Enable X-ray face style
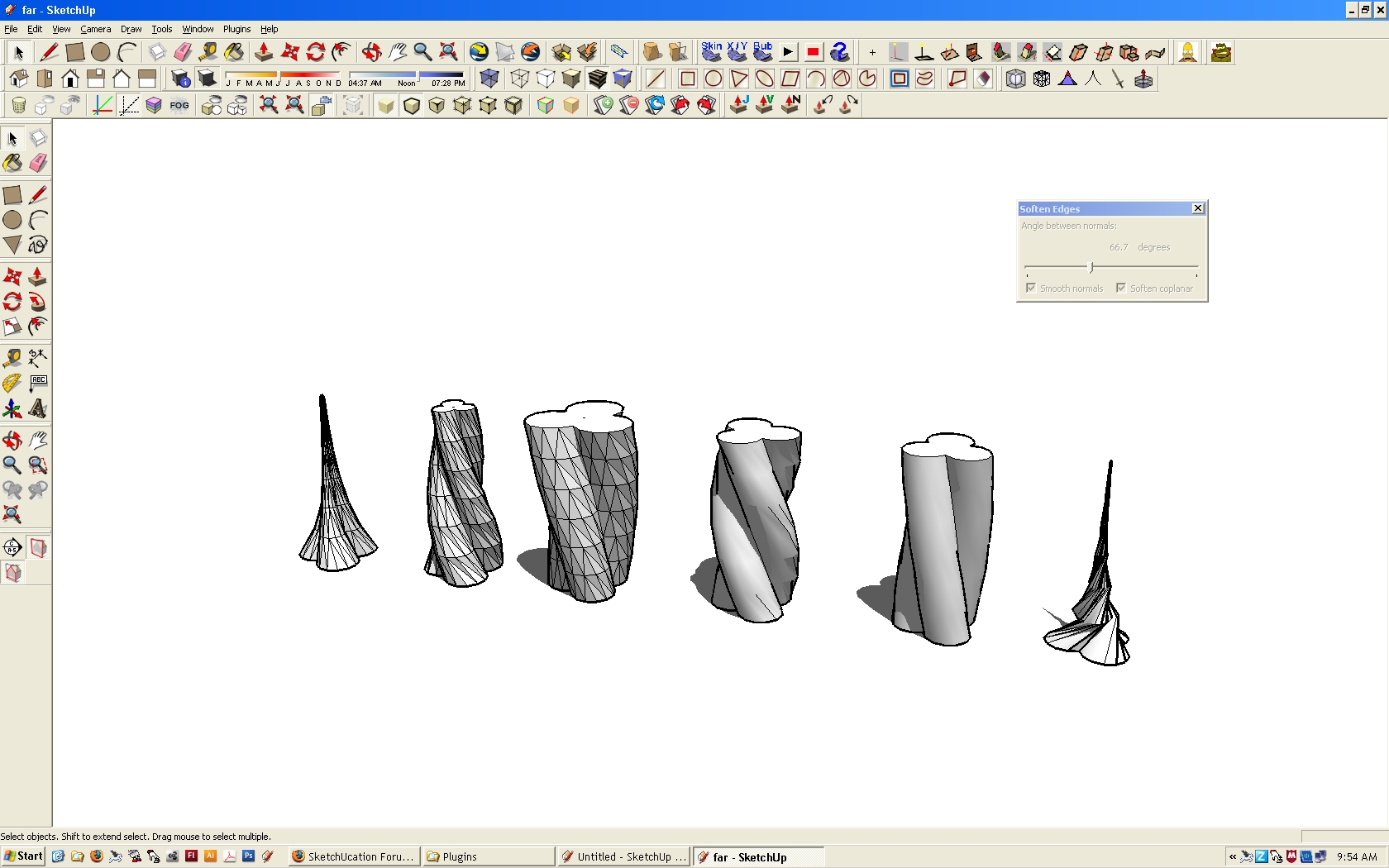The width and height of the screenshot is (1389, 868). pyautogui.click(x=489, y=79)
